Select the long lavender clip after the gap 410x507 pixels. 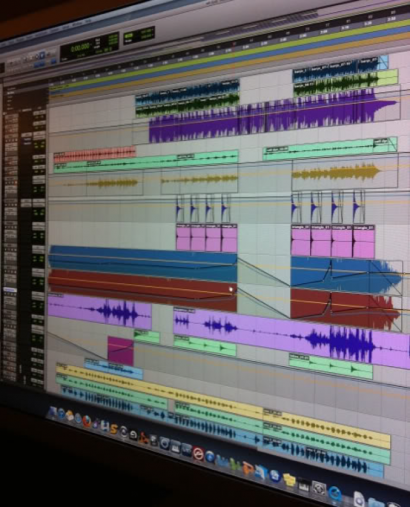[x=292, y=337]
